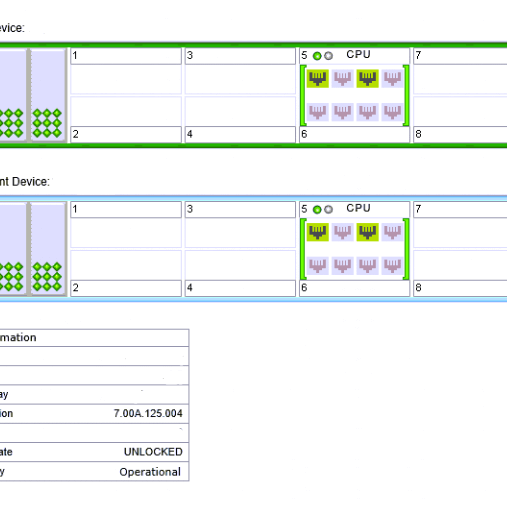
Task: Select slot 3 header in blue-bordered chassis
Action: pyautogui.click(x=240, y=210)
